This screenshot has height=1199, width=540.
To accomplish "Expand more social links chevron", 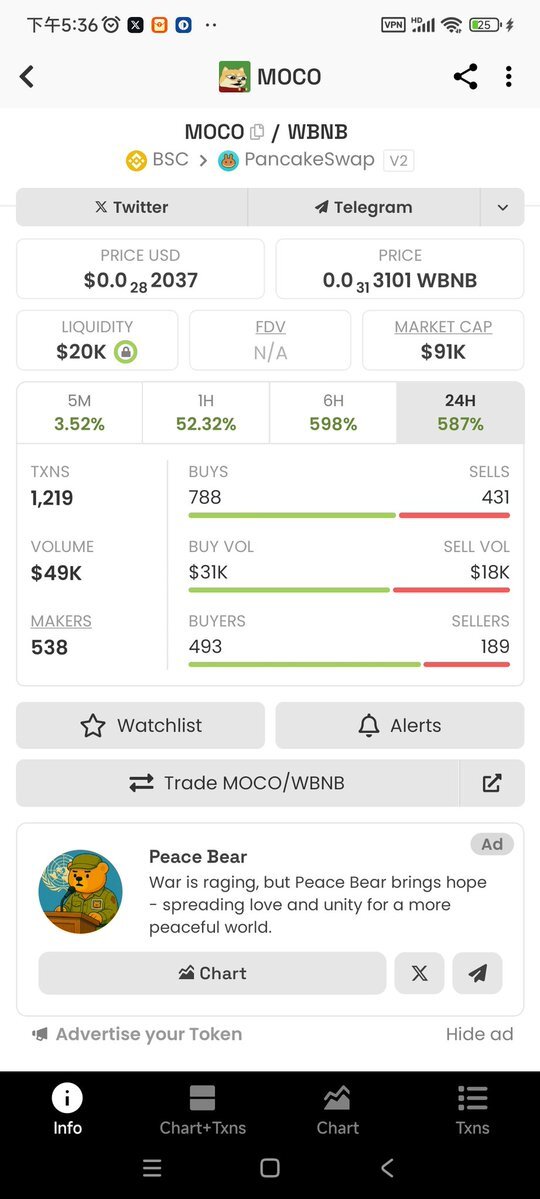I will [503, 207].
